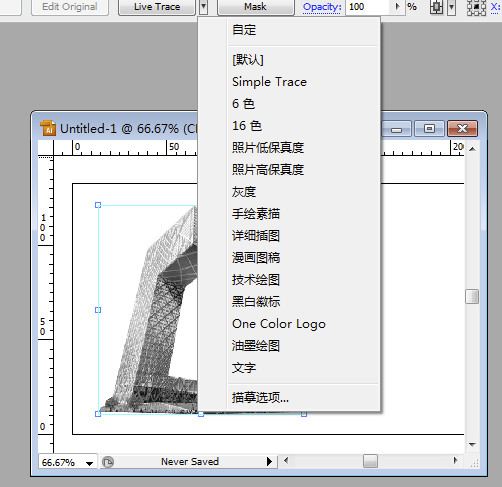Select the 黑白徽标 preset
Viewport: 502px width, 487px height.
tap(256, 302)
